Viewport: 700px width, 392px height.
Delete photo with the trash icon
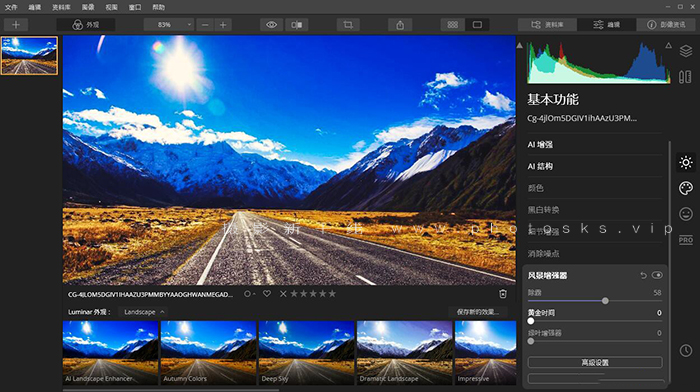pos(503,294)
